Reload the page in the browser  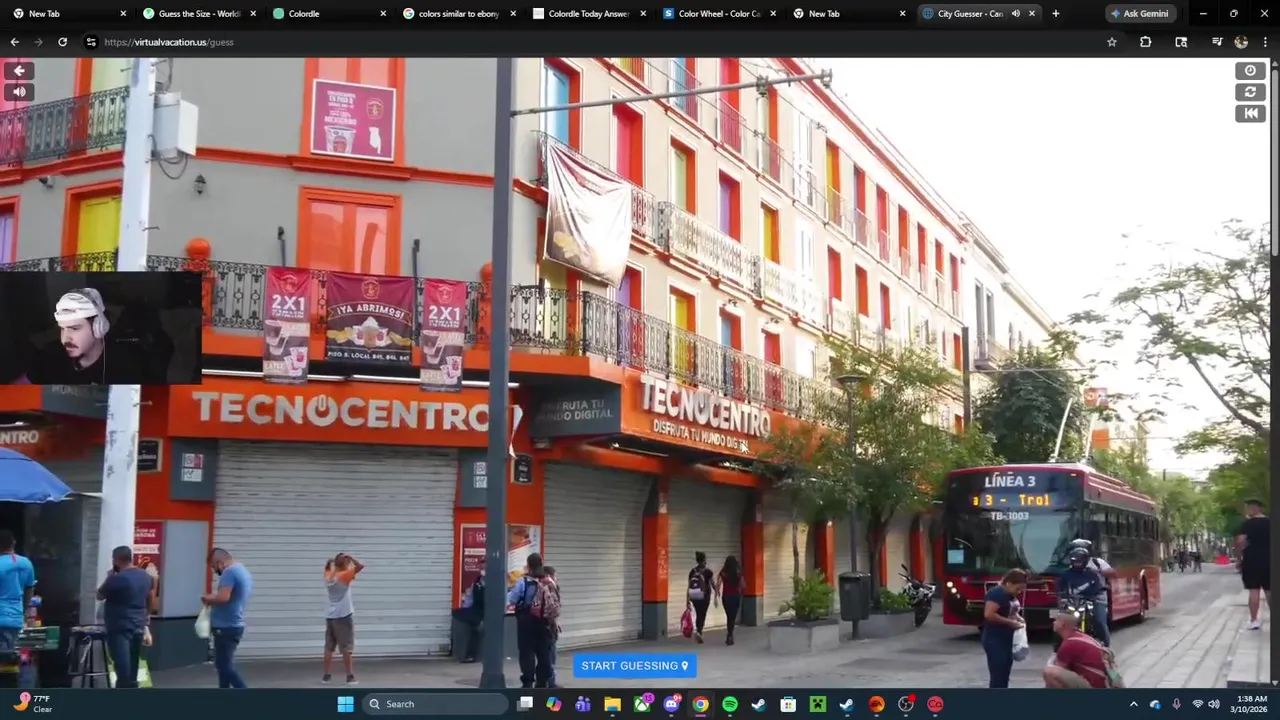click(62, 42)
